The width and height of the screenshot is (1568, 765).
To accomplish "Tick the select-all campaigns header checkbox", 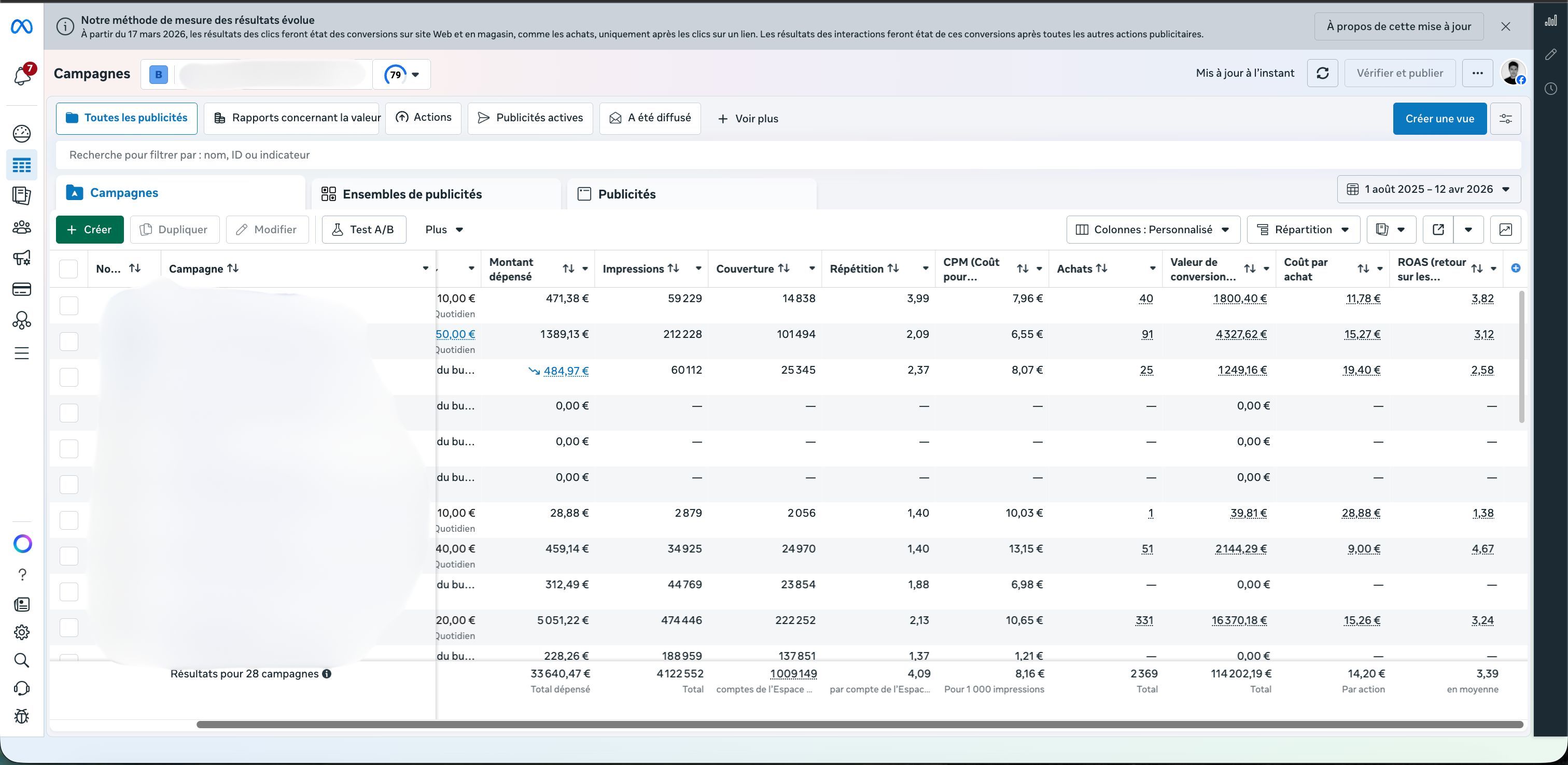I will (x=68, y=269).
